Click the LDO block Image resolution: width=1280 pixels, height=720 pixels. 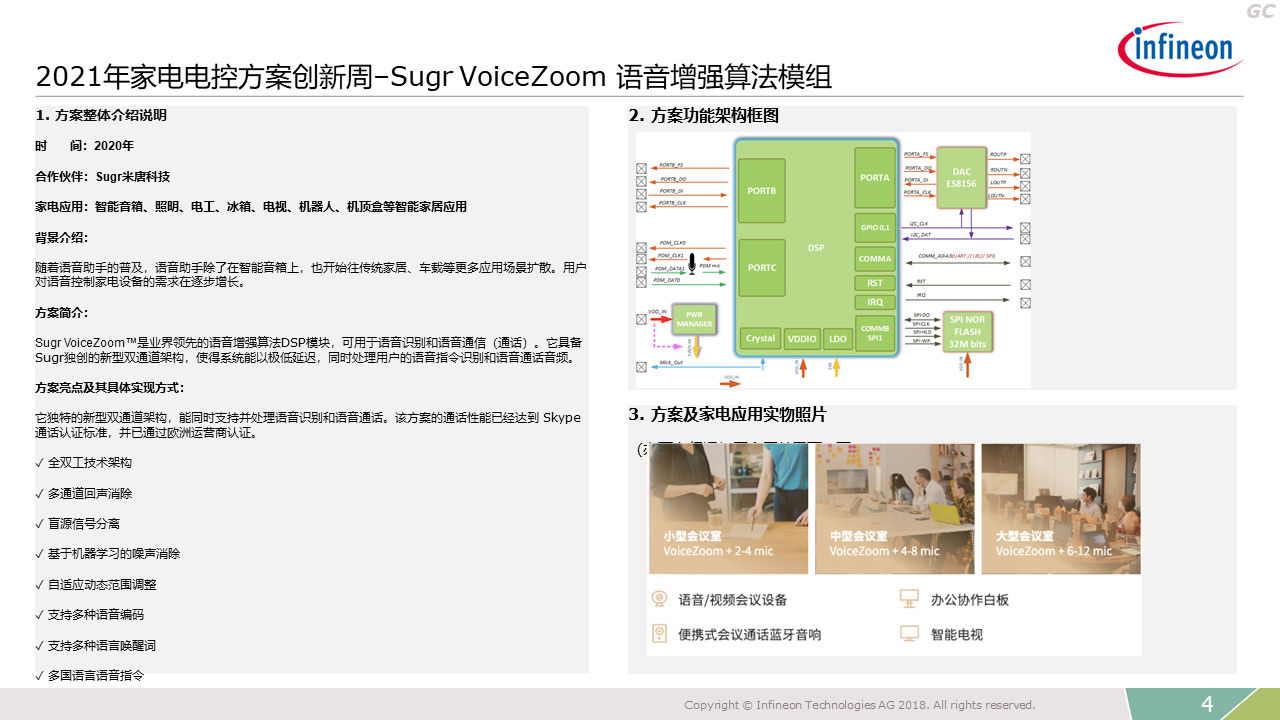point(838,339)
